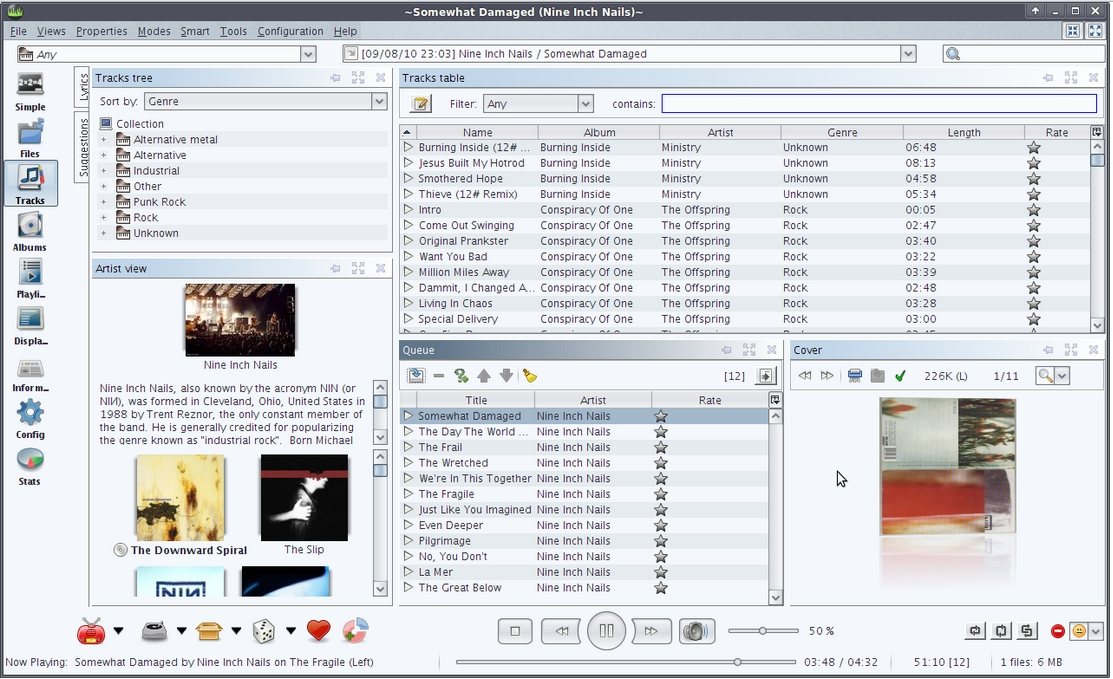Switch to the Lyrics side tab
The height and width of the screenshot is (679, 1113).
point(83,88)
